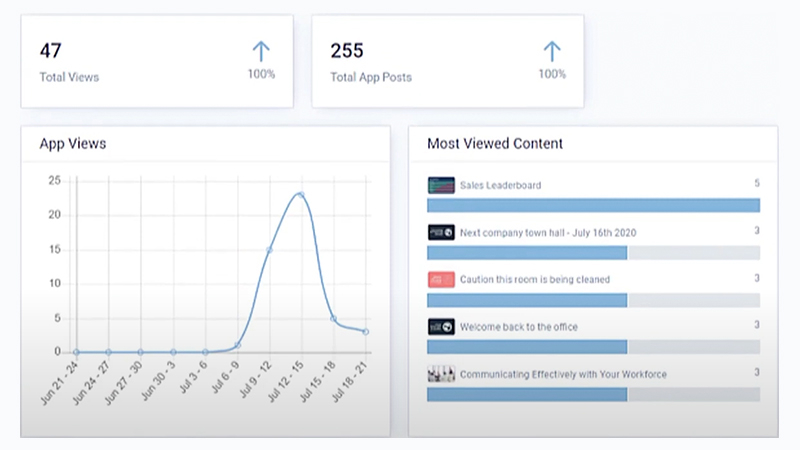Open the Sales Leaderboard thumbnail icon
The image size is (800, 450).
[x=441, y=185]
